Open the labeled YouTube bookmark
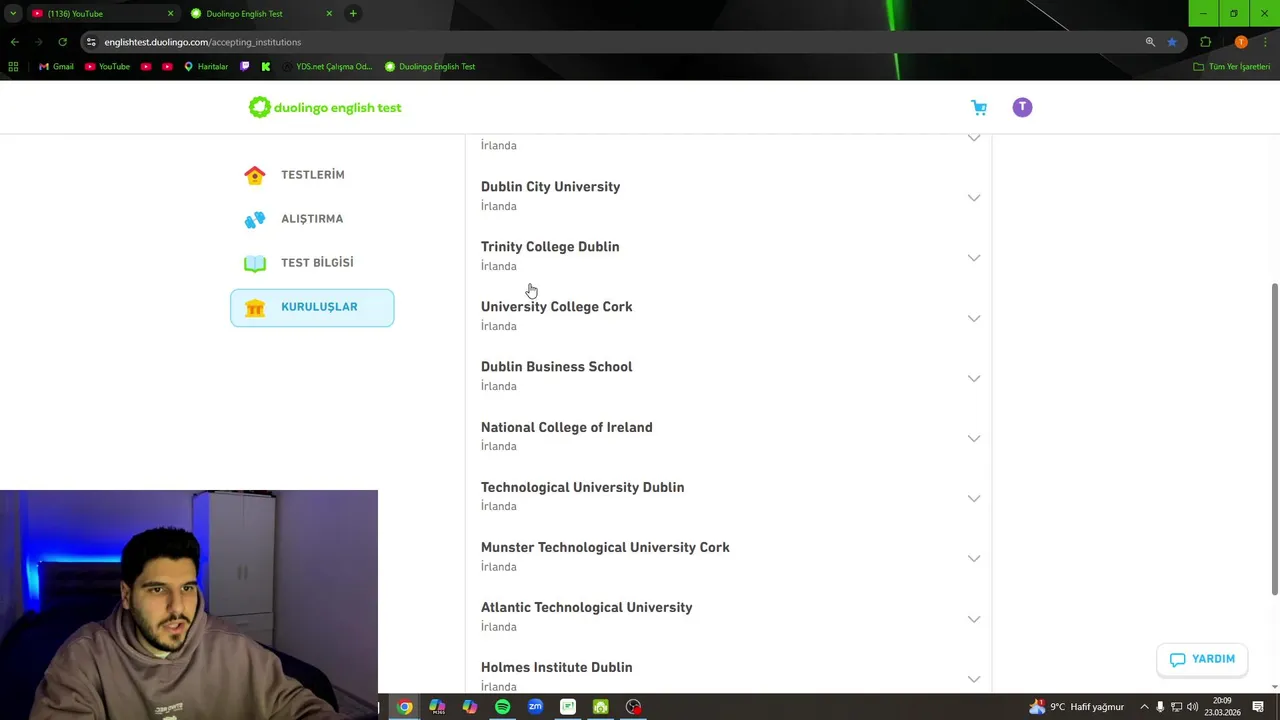The image size is (1280, 720). pos(107,67)
